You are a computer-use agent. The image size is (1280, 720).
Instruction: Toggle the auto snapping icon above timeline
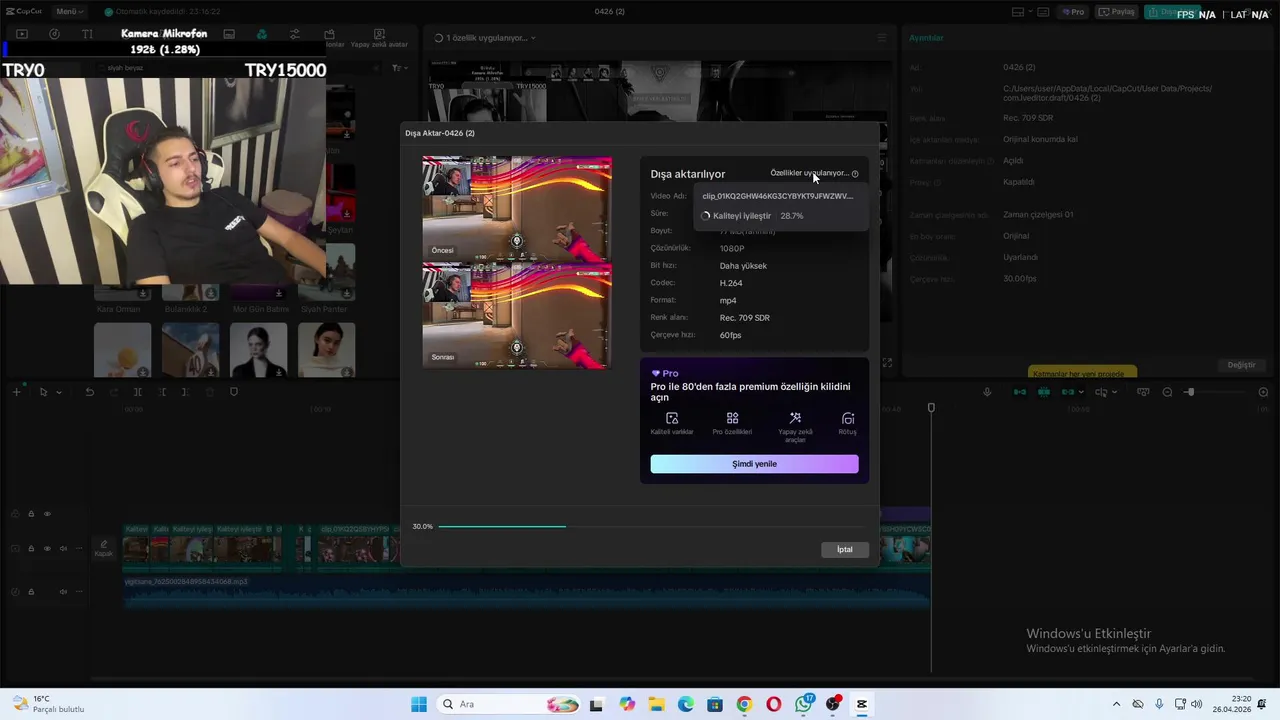click(1043, 392)
